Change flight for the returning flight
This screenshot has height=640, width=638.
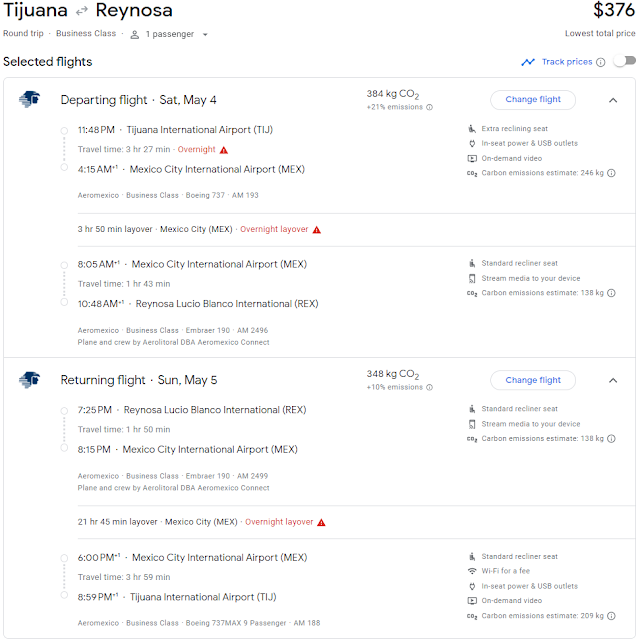[x=533, y=380]
